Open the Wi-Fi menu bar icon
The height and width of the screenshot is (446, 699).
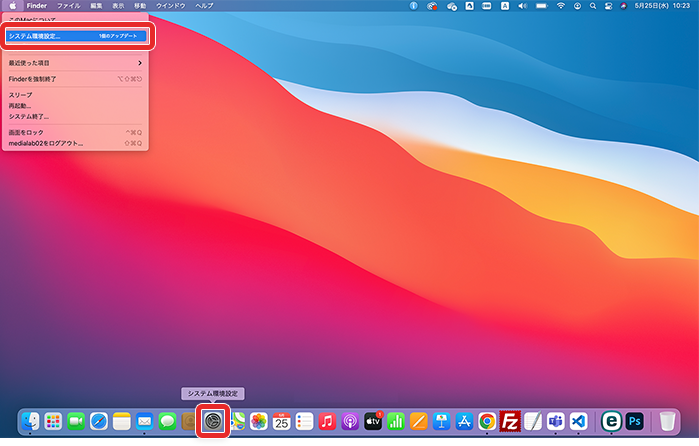click(x=561, y=6)
